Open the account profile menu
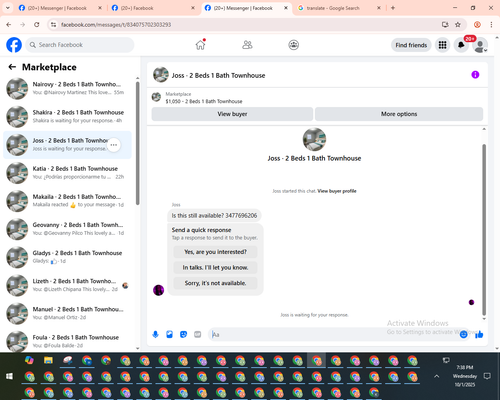This screenshot has width=500, height=400. (x=480, y=45)
